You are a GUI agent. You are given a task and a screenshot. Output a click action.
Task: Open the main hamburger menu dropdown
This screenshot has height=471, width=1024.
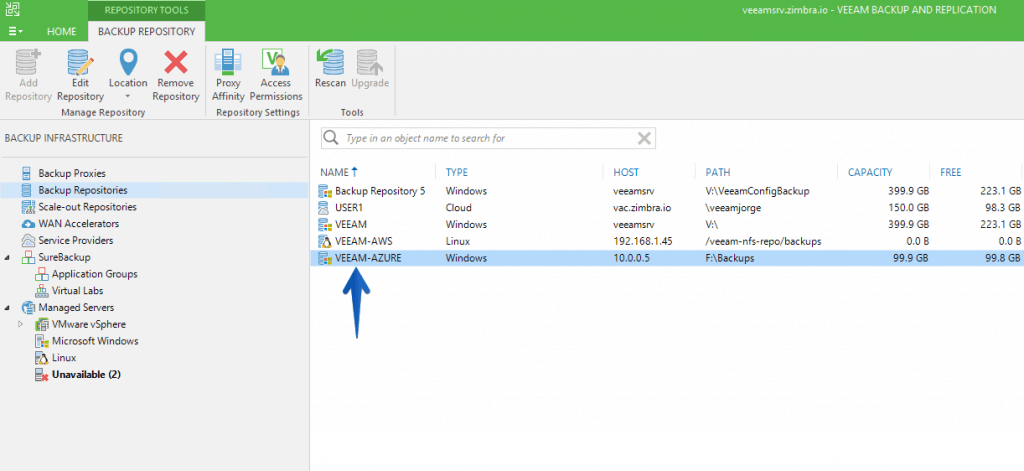click(16, 31)
